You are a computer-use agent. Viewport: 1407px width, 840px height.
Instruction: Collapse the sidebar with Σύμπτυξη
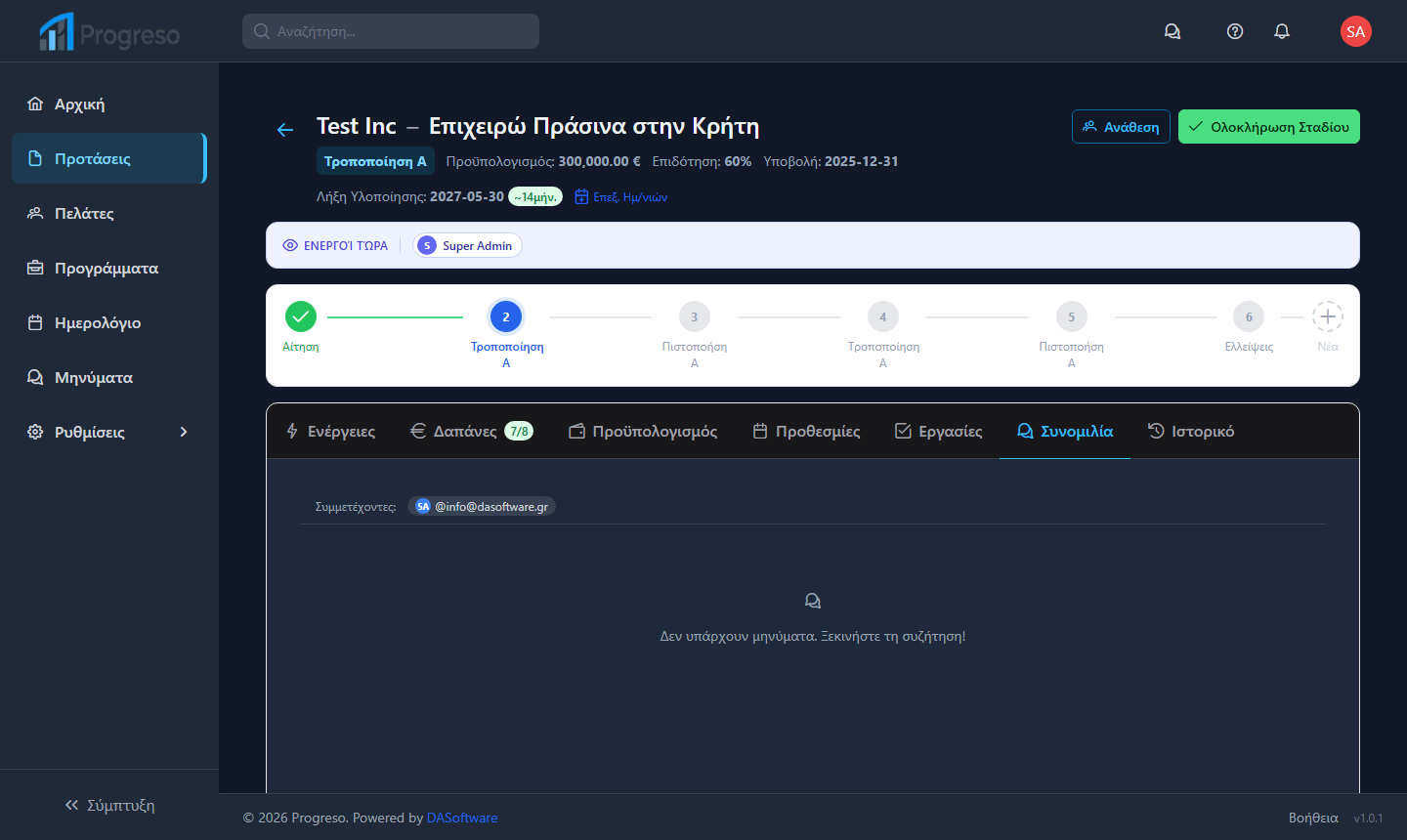coord(109,805)
